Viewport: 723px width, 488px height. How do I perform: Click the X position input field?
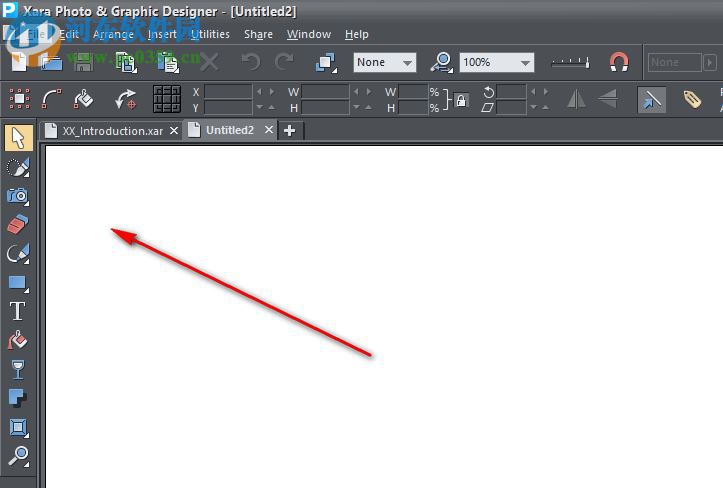[228, 92]
